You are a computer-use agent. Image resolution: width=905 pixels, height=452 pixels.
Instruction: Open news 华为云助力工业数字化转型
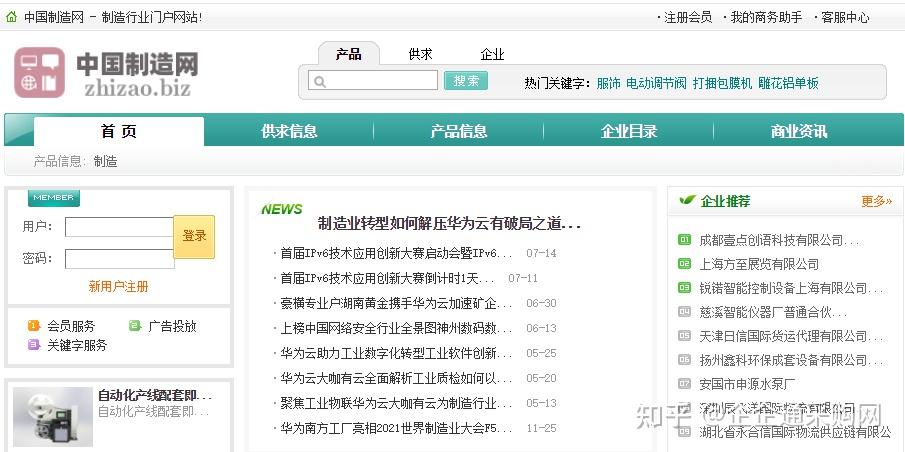[396, 353]
